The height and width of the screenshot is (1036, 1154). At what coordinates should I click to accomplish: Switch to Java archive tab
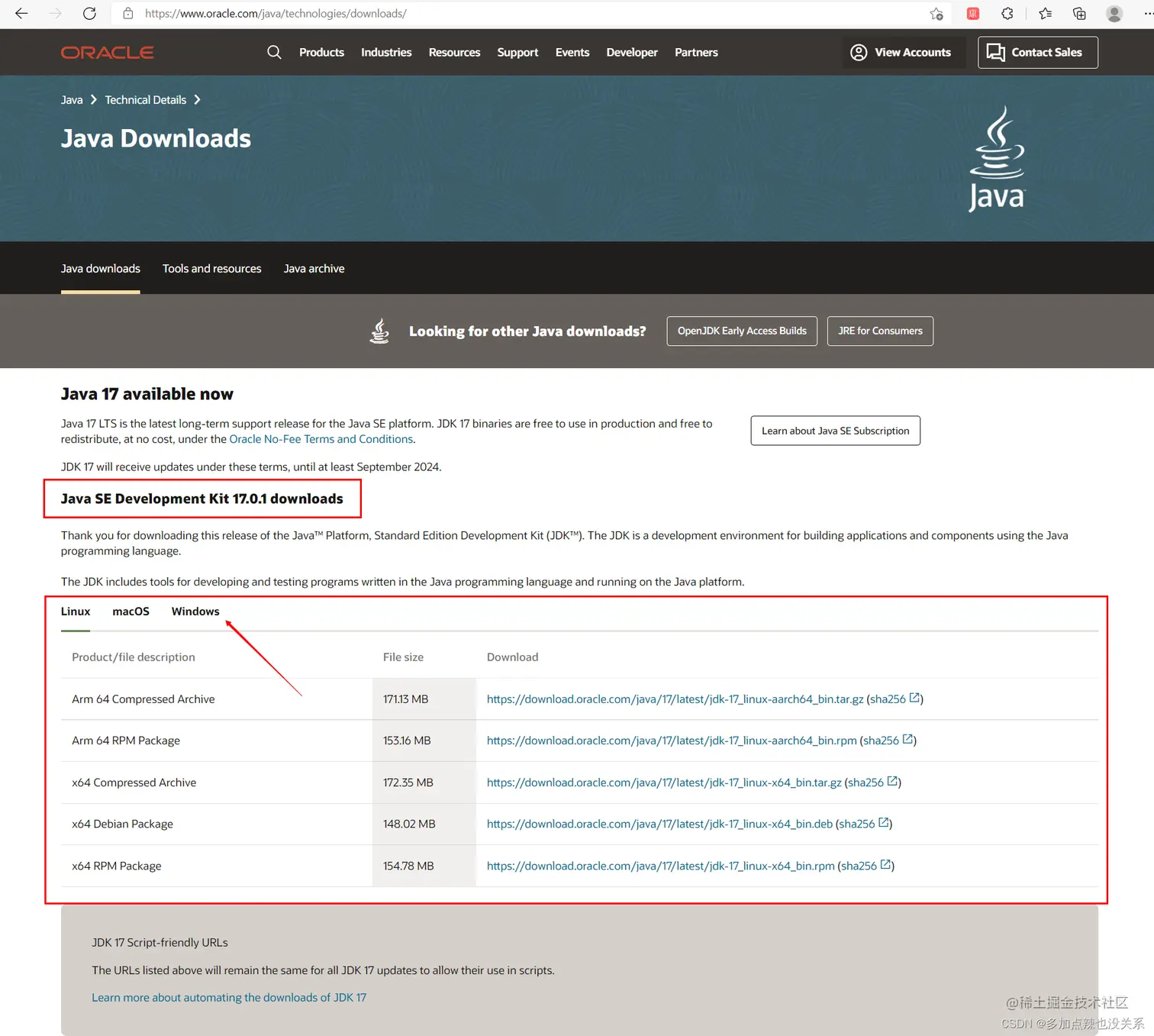pos(314,269)
